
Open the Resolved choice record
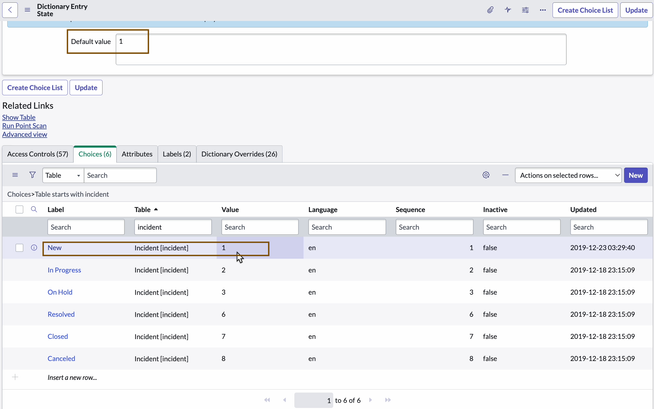coord(61,314)
